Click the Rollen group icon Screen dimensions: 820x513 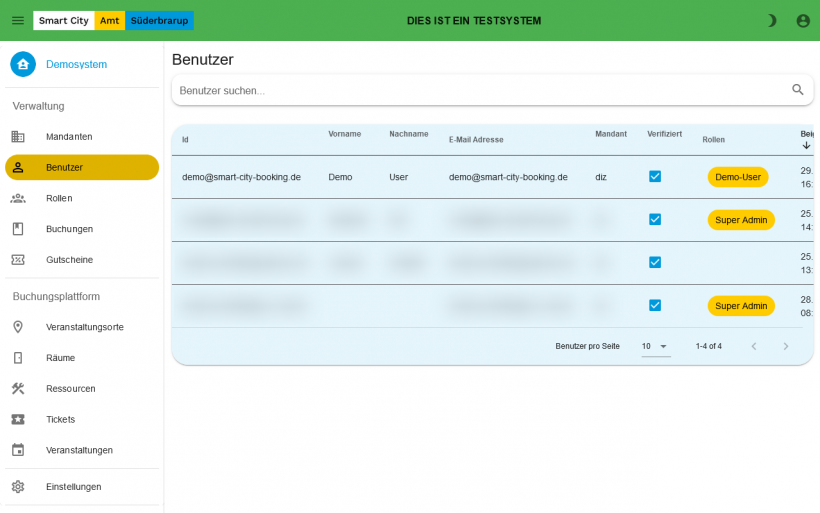click(18, 198)
